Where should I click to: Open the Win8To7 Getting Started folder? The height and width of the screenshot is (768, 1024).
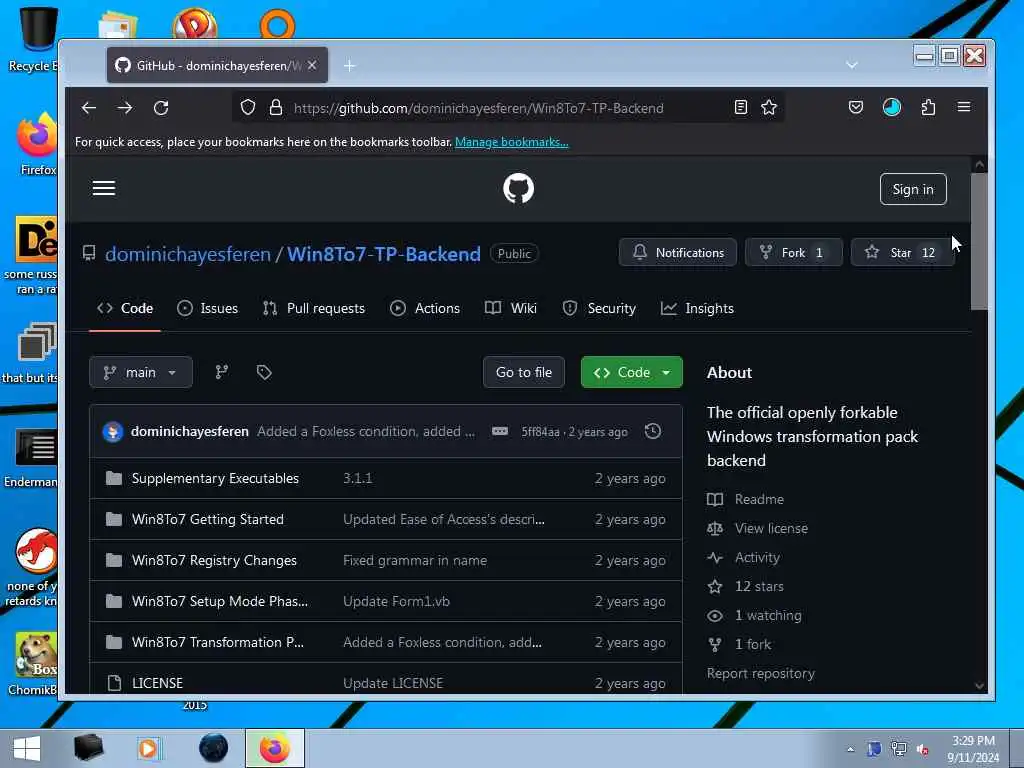pos(208,519)
